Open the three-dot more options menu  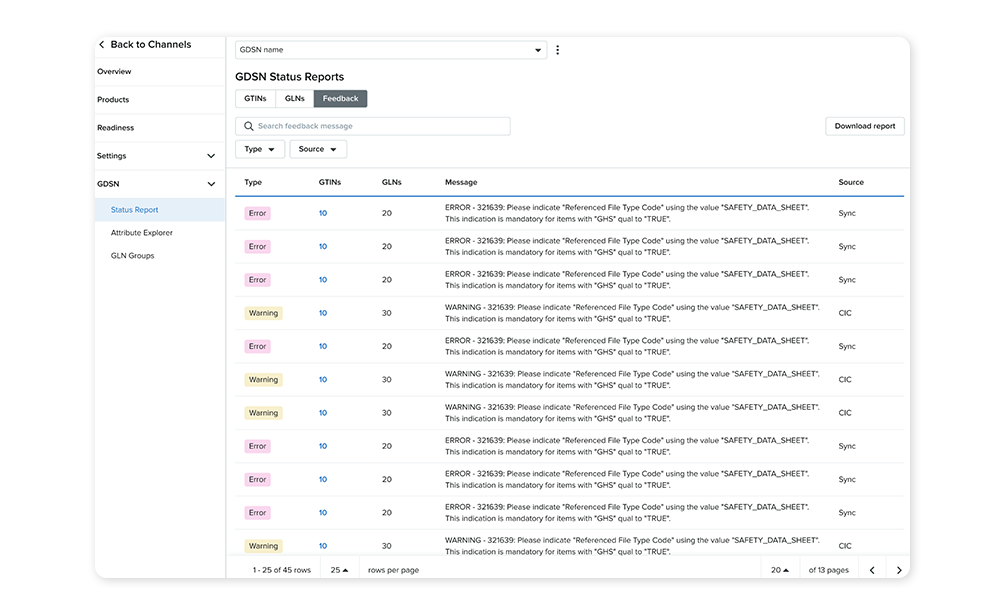click(557, 50)
